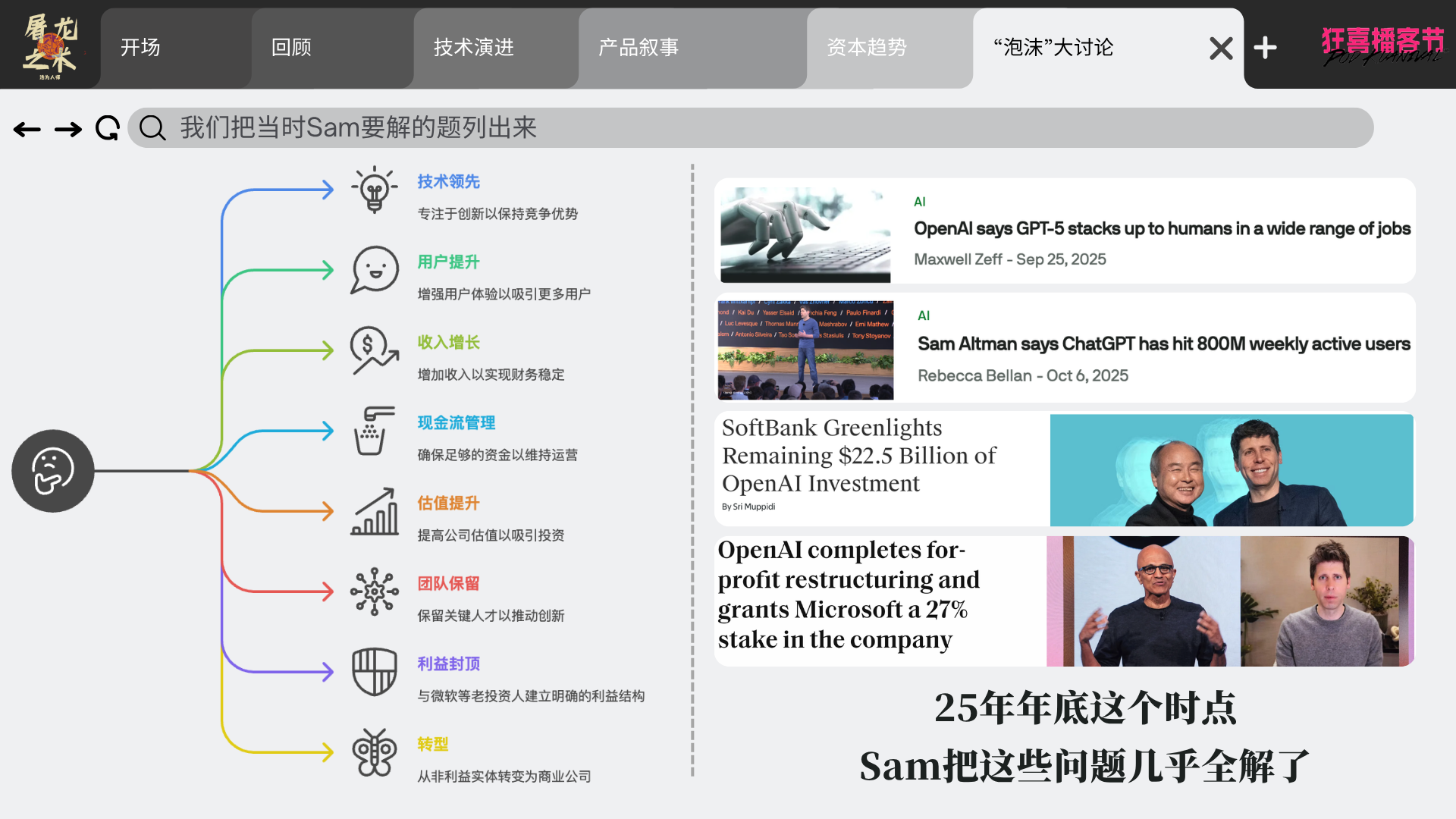Open the 产品叙事 tab

639,48
